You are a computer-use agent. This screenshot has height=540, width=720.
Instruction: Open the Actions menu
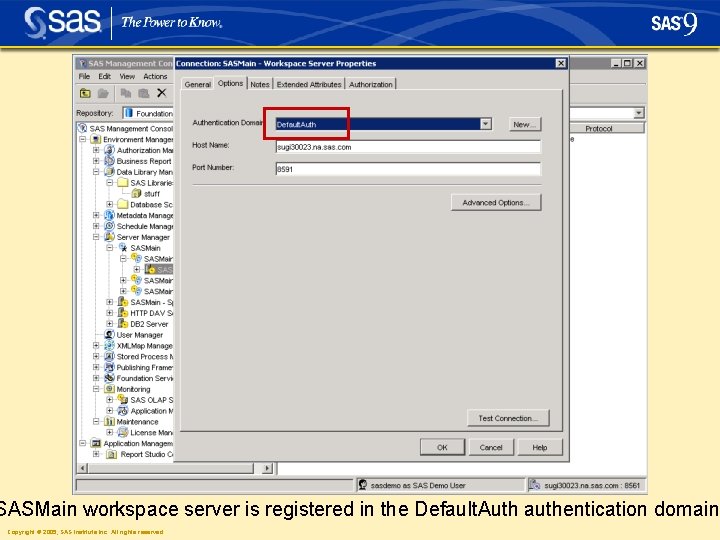155,76
